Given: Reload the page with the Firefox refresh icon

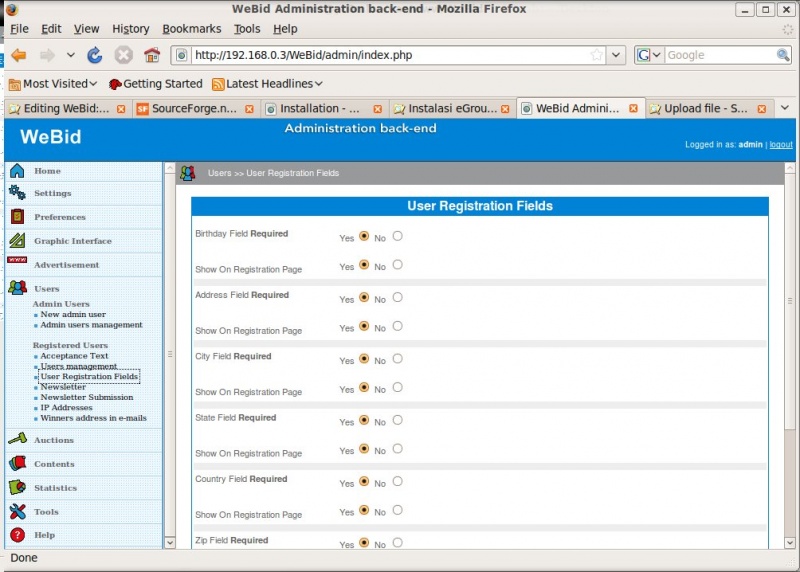Looking at the screenshot, I should pyautogui.click(x=95, y=55).
